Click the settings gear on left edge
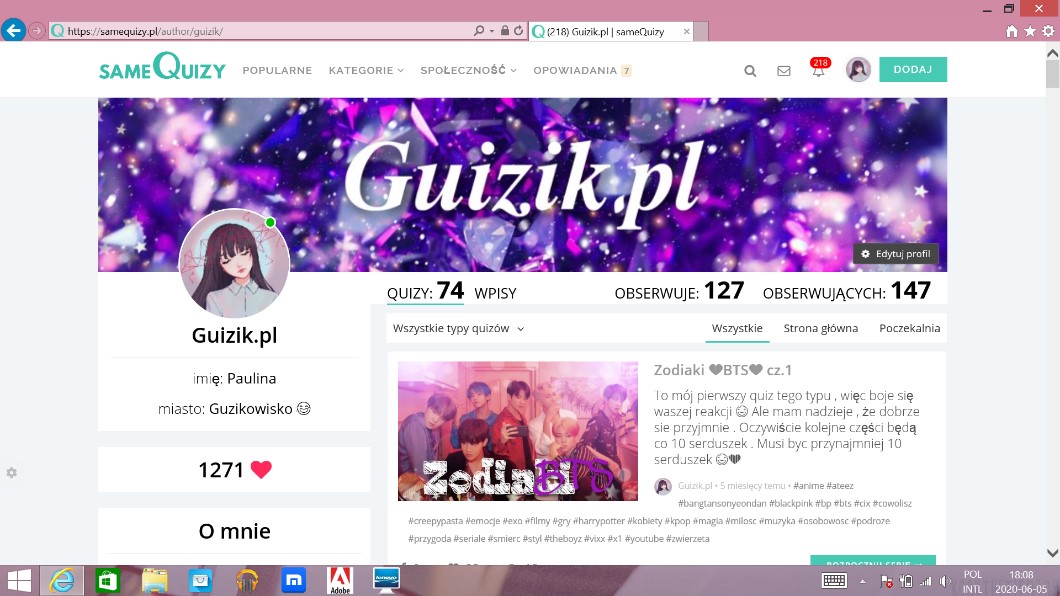 pos(12,472)
